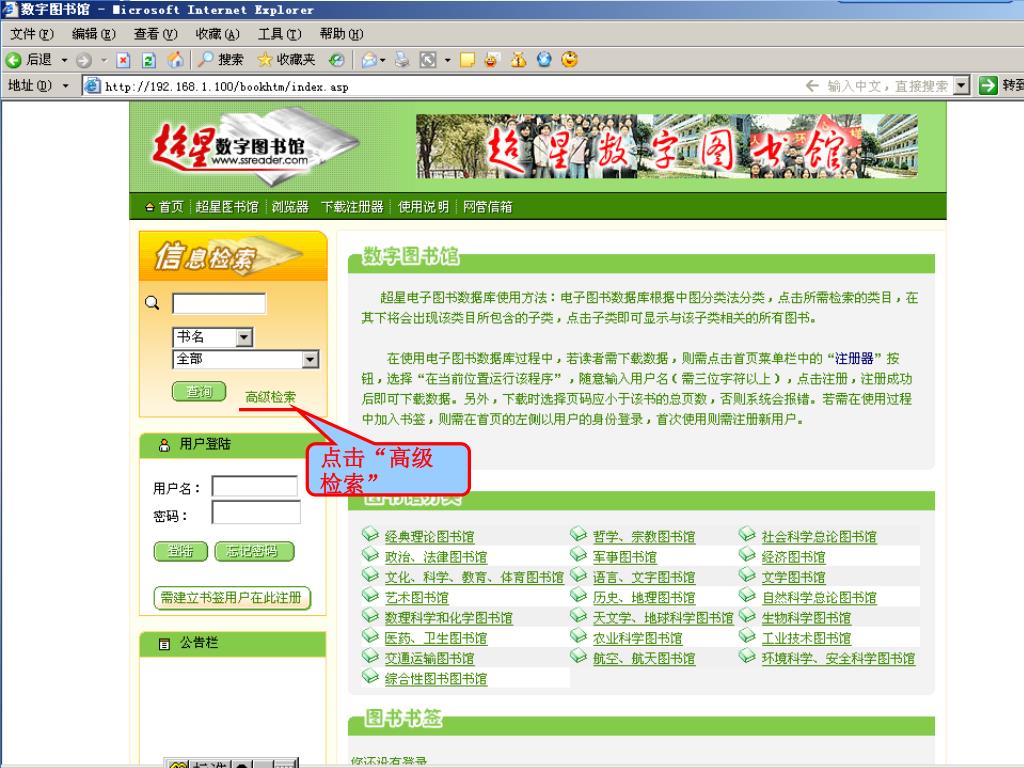This screenshot has height=768, width=1024.
Task: Open the 搜索 search toolbar button
Action: coord(221,60)
